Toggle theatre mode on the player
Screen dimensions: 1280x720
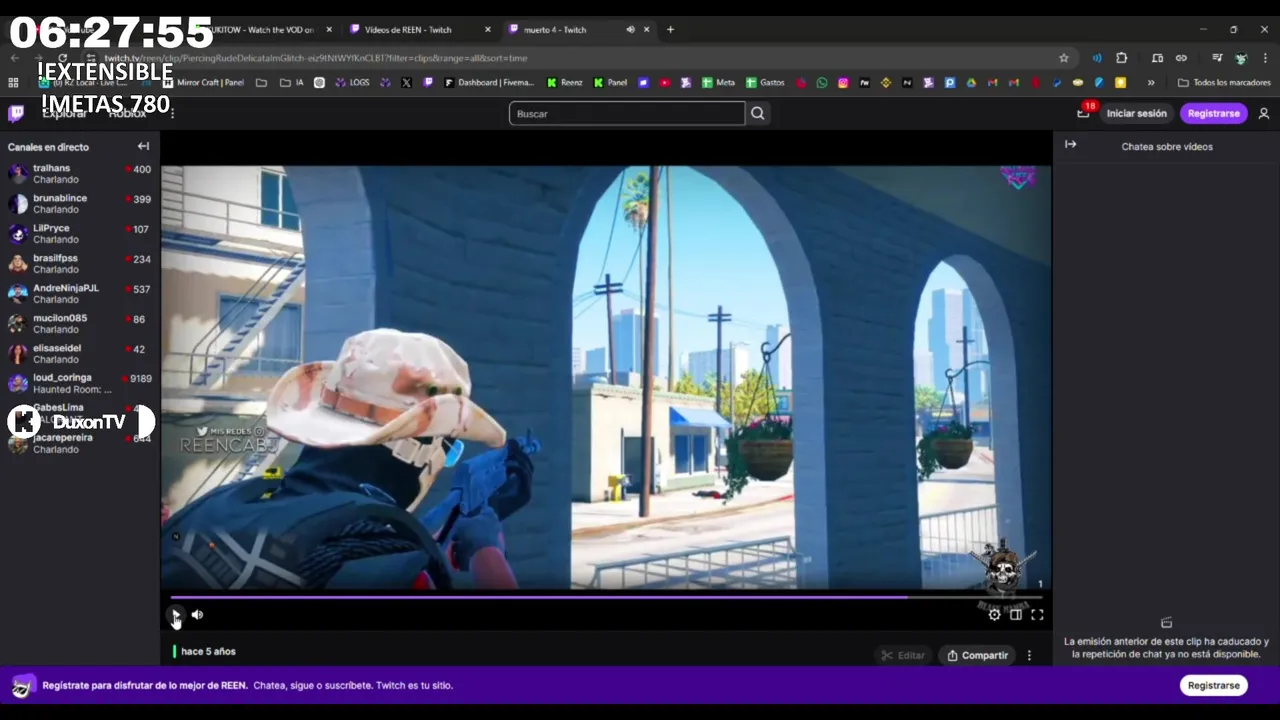[x=1016, y=615]
